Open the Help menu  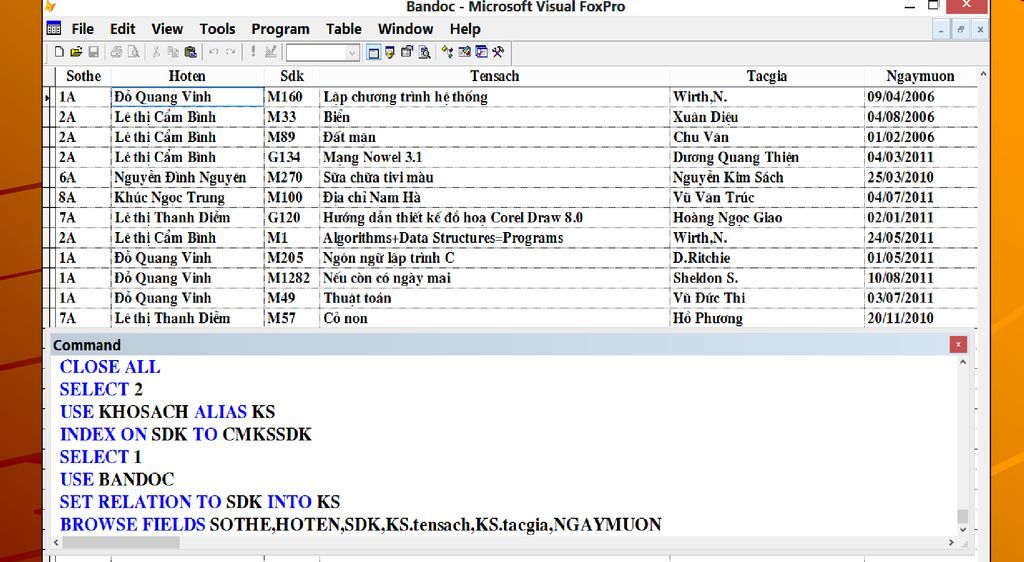465,29
